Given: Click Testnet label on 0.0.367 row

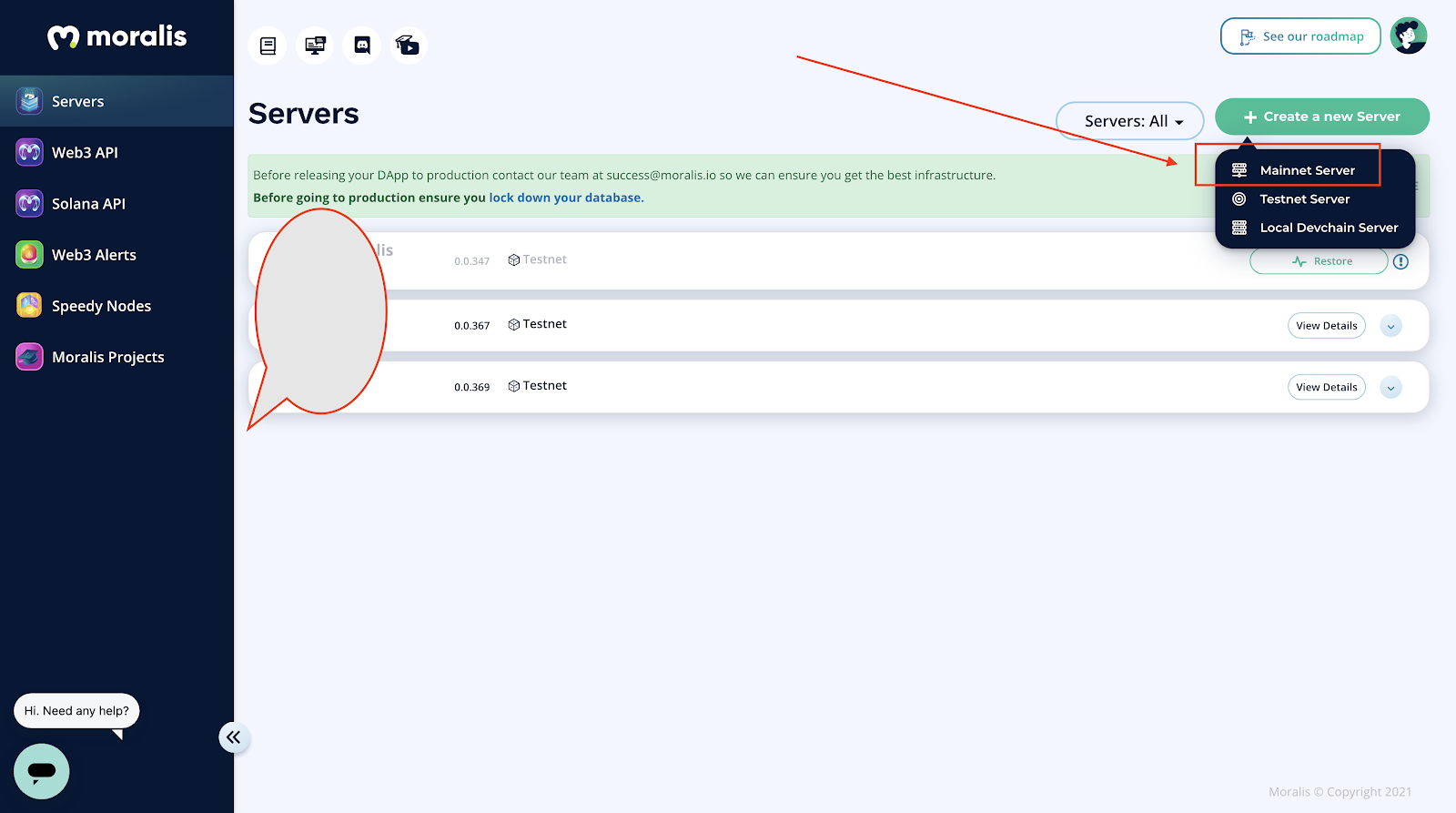Looking at the screenshot, I should [545, 324].
